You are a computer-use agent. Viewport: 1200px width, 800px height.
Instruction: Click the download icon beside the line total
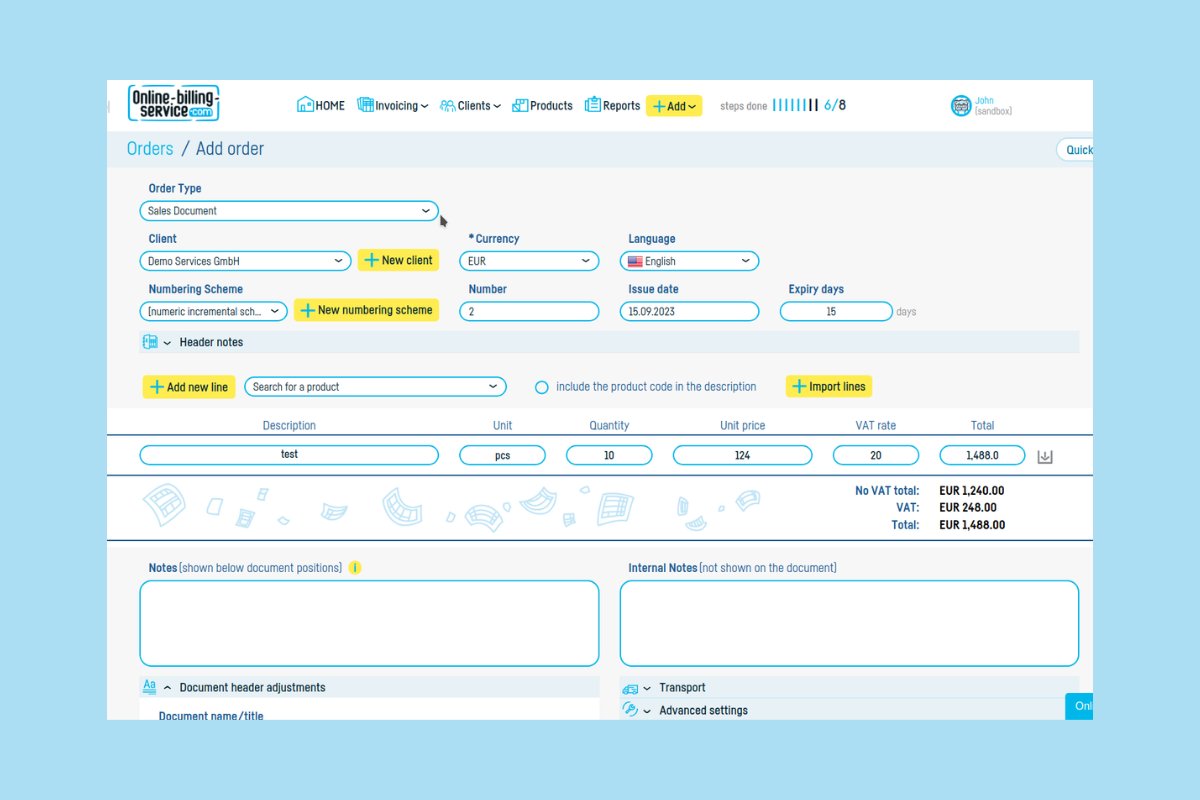click(x=1045, y=457)
